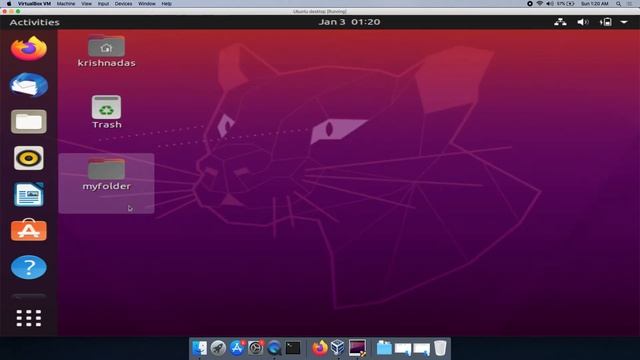Click the macOS menu bar date and time

coord(595,4)
